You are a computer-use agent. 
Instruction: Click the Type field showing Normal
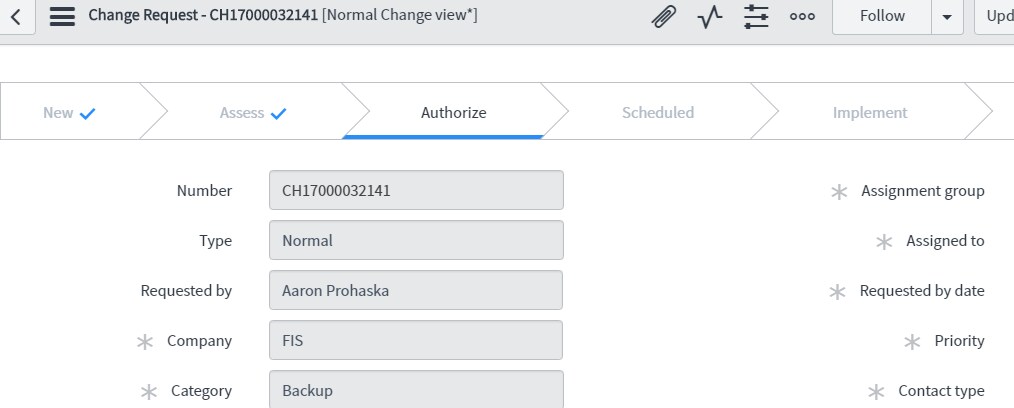click(416, 240)
